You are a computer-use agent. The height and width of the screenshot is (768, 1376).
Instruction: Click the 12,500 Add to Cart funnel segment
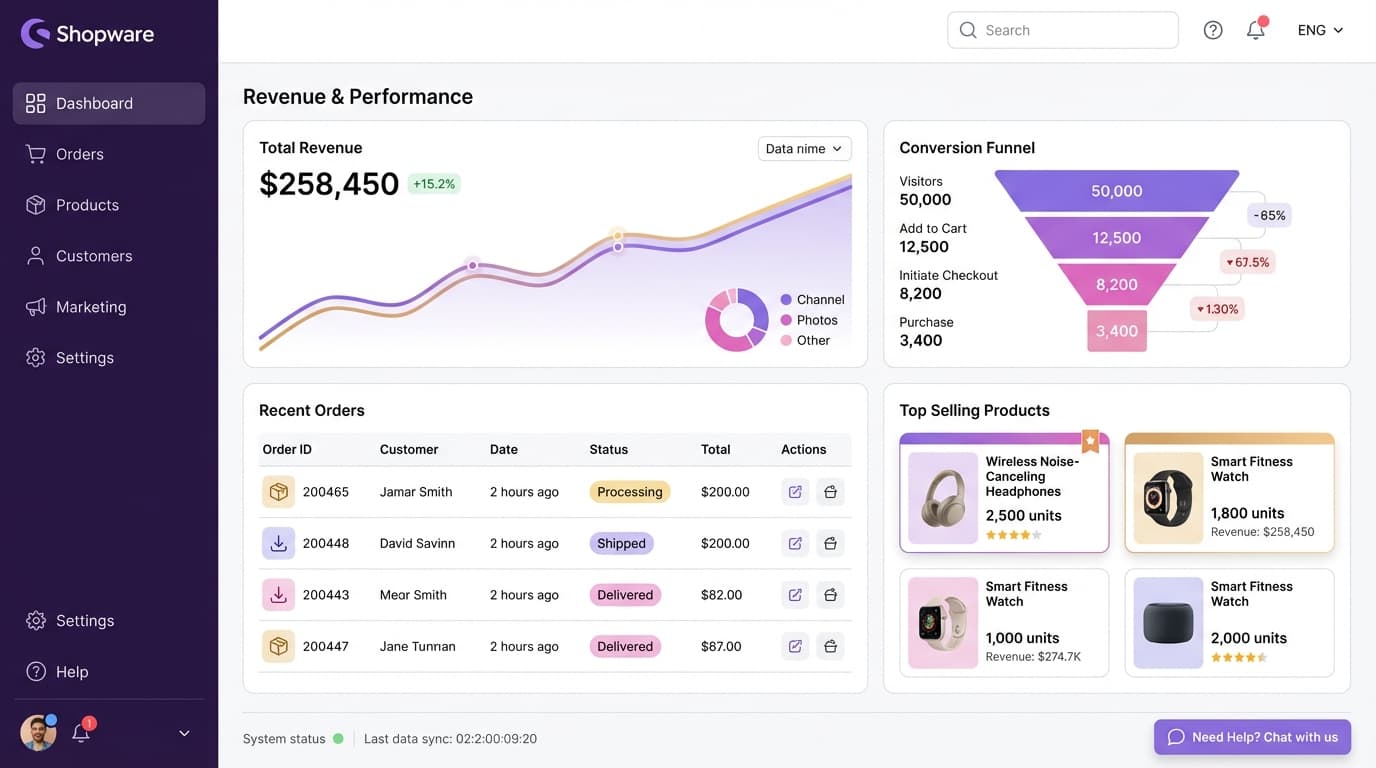[x=1117, y=238]
